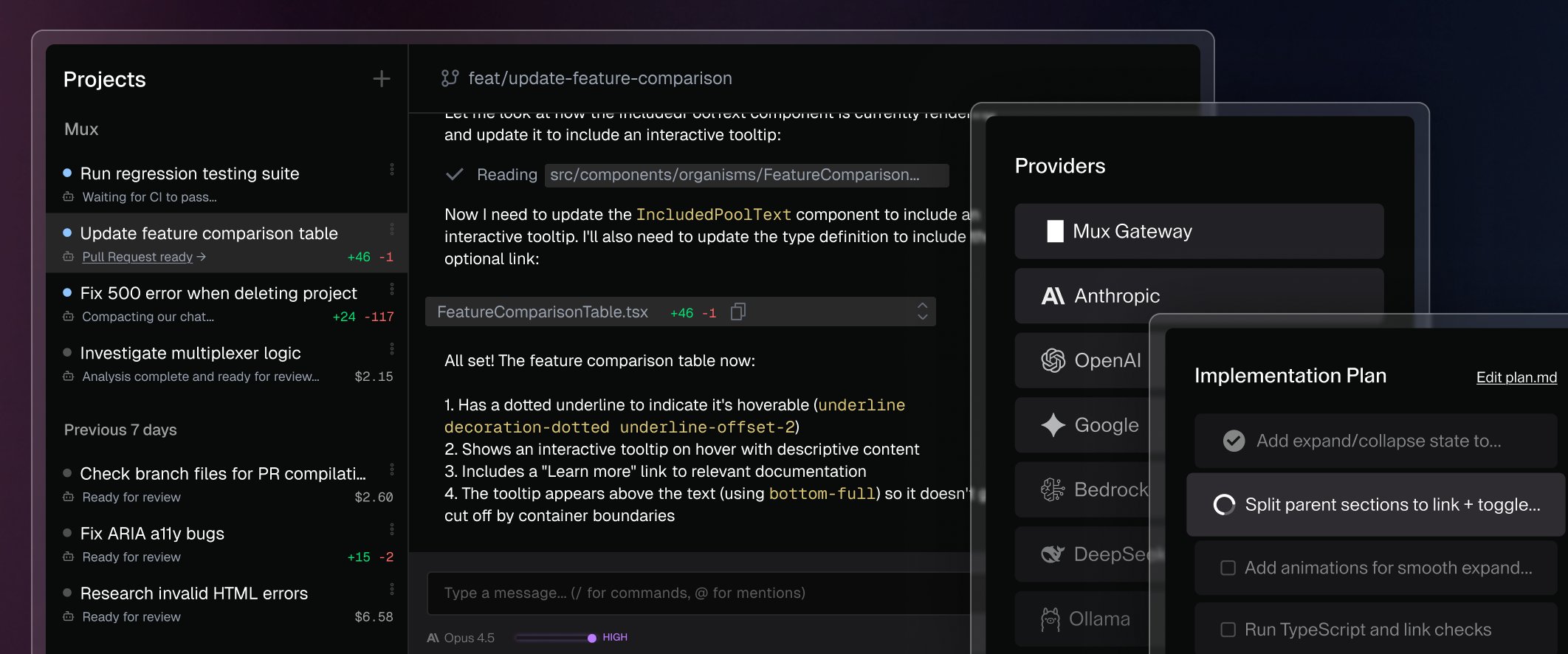Click the Anthropic logo in Providers
Screen dimensions: 1568x654
tap(1053, 296)
